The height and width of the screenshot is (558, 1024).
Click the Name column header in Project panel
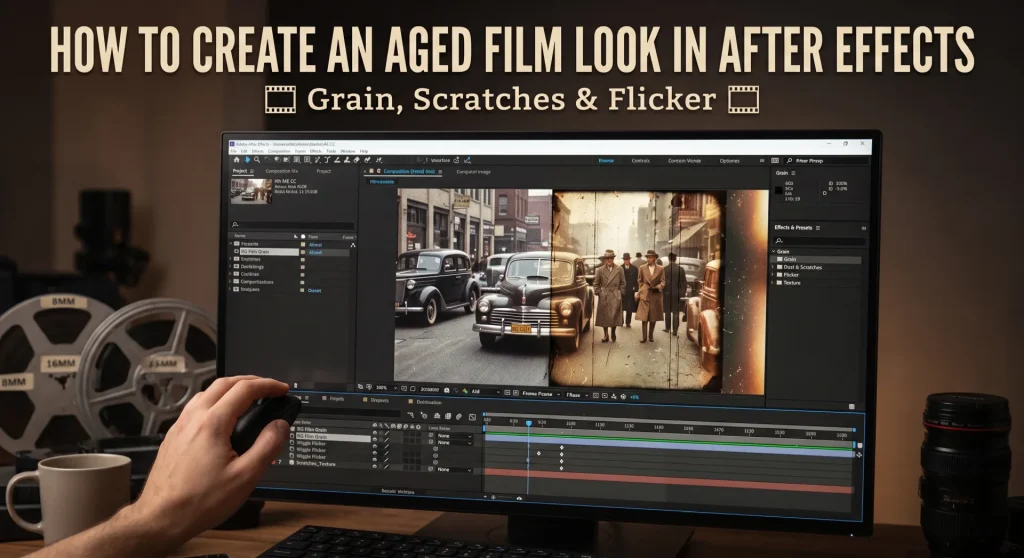click(240, 236)
